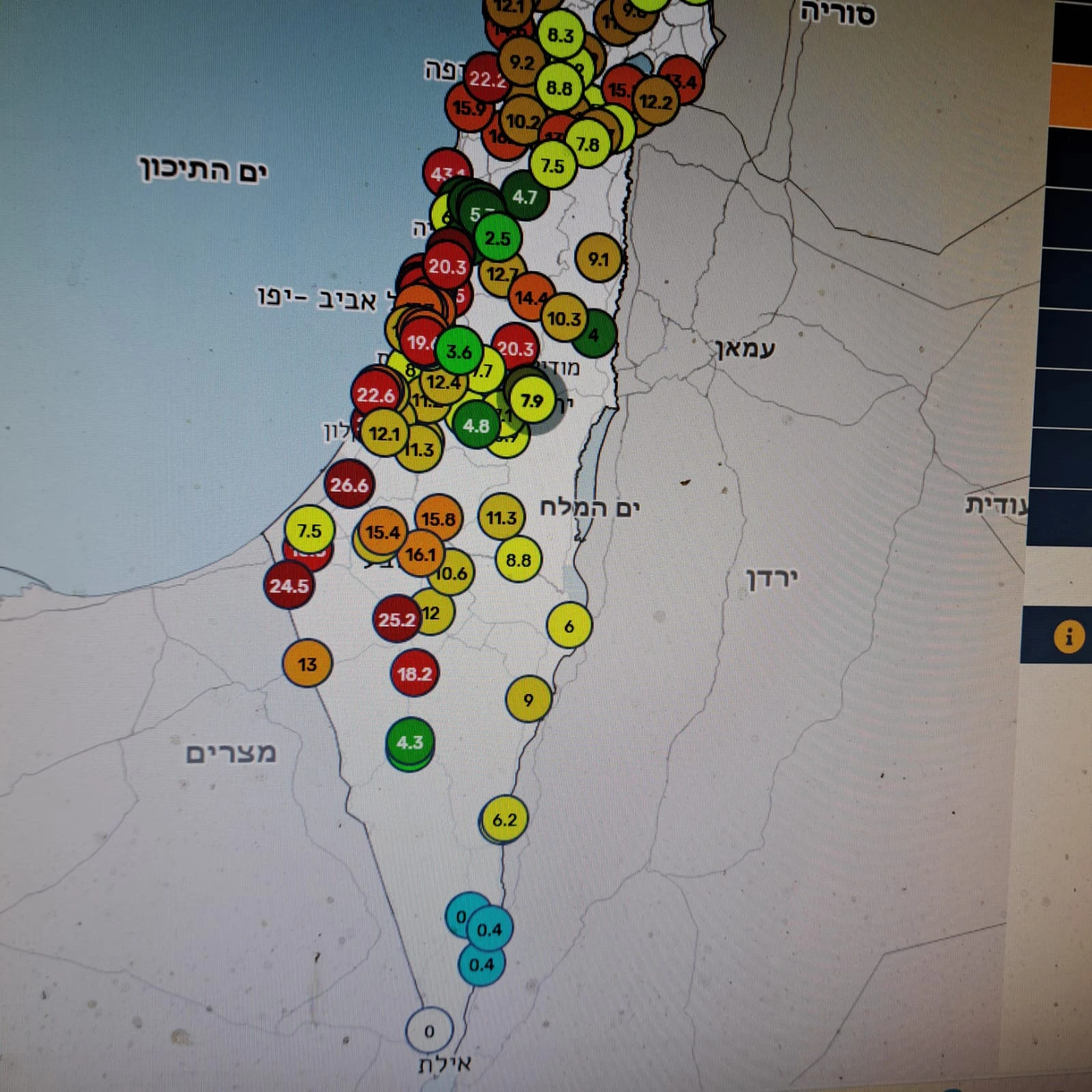
Task: Open the red 25.2 station marker
Action: pyautogui.click(x=396, y=619)
